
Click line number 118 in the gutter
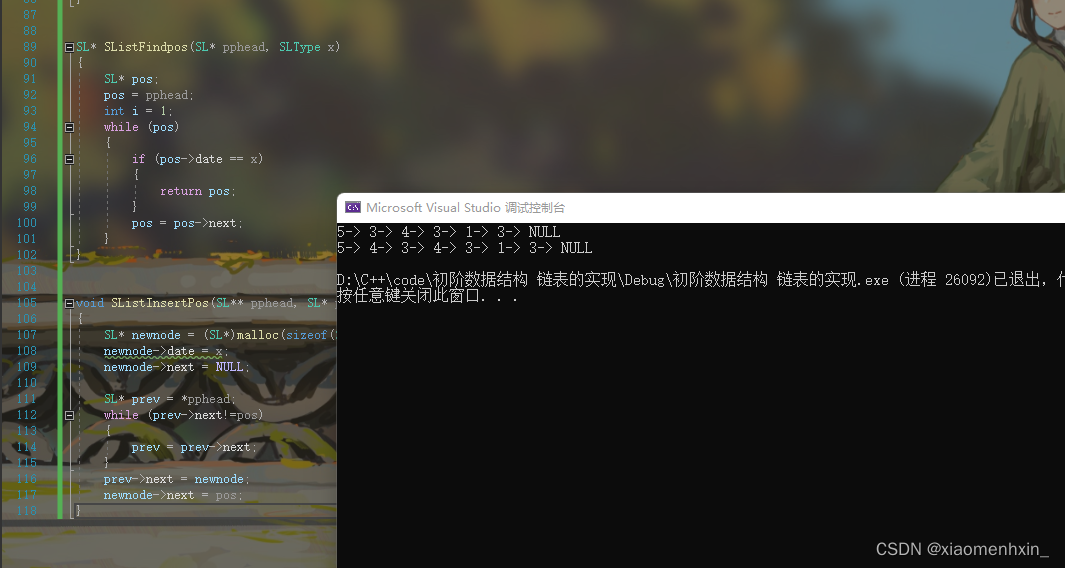[x=26, y=511]
